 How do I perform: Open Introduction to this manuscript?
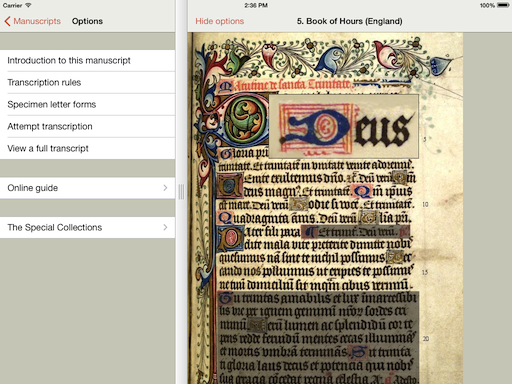pos(87,60)
